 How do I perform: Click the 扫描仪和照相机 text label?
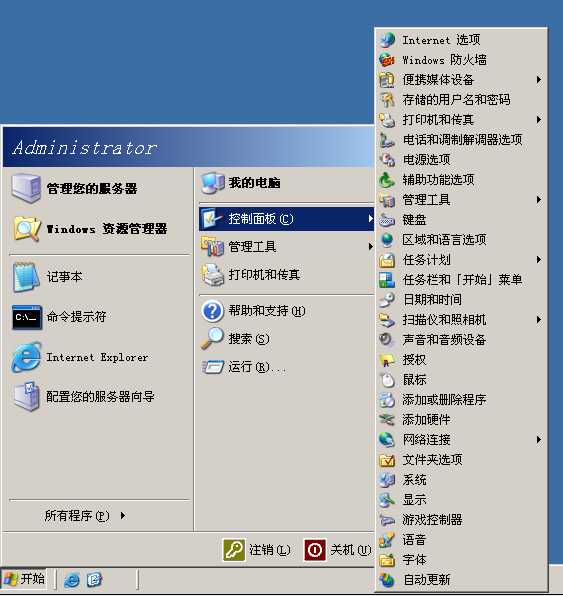tap(444, 320)
